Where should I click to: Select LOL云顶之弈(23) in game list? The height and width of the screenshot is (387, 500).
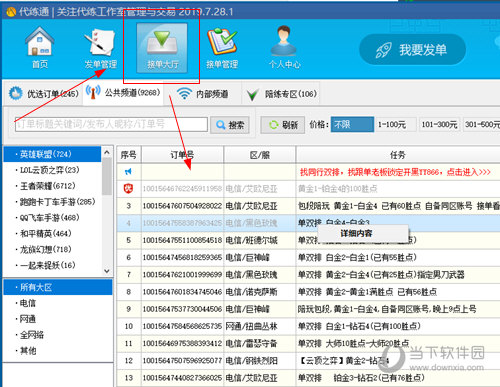pos(52,170)
